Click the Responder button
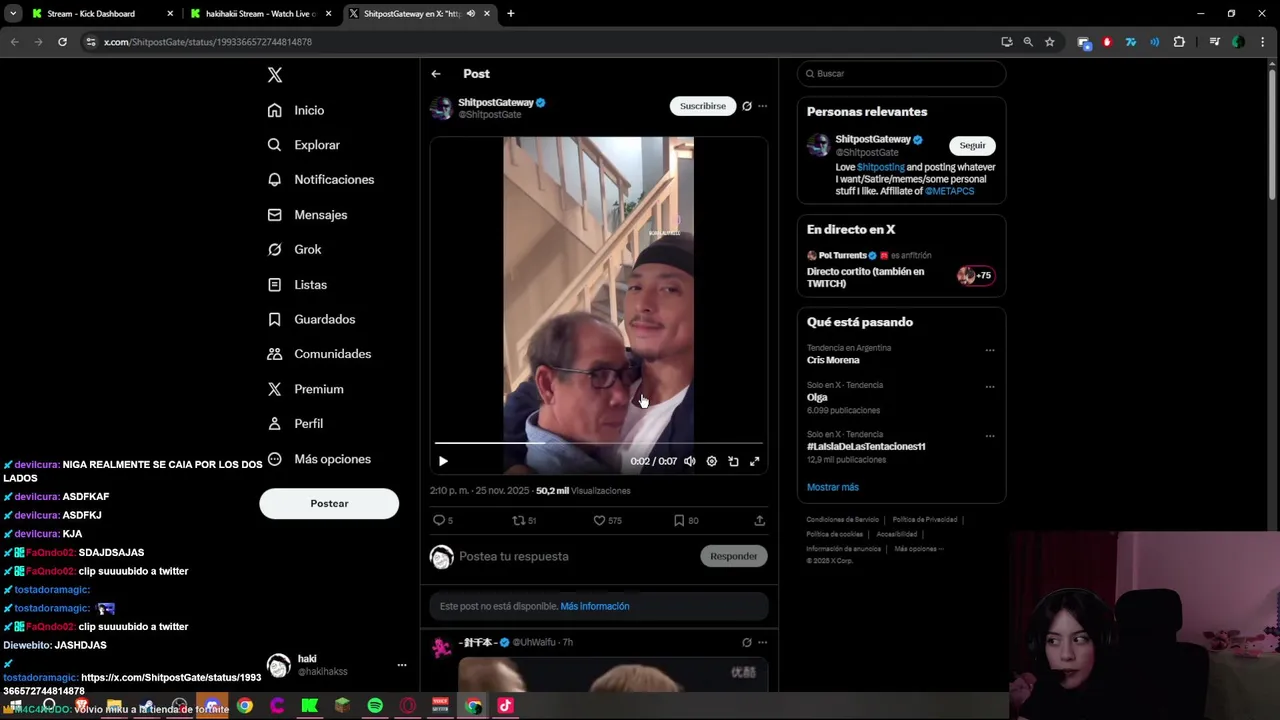The height and width of the screenshot is (720, 1280). click(x=734, y=557)
